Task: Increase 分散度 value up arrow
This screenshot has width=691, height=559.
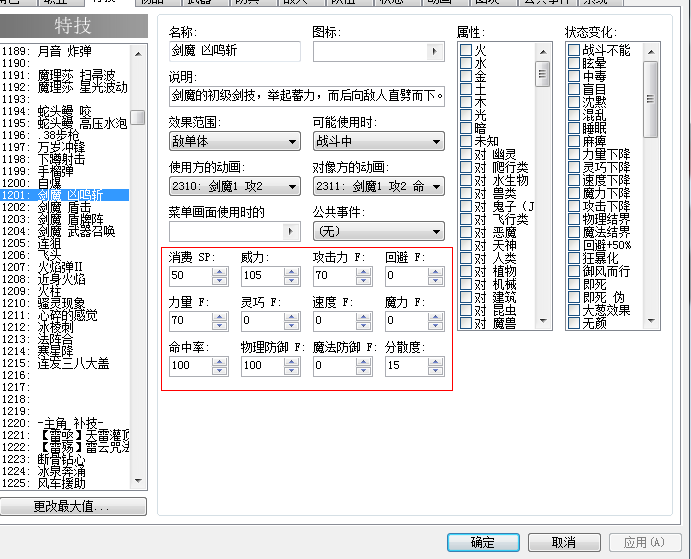Action: [435, 361]
